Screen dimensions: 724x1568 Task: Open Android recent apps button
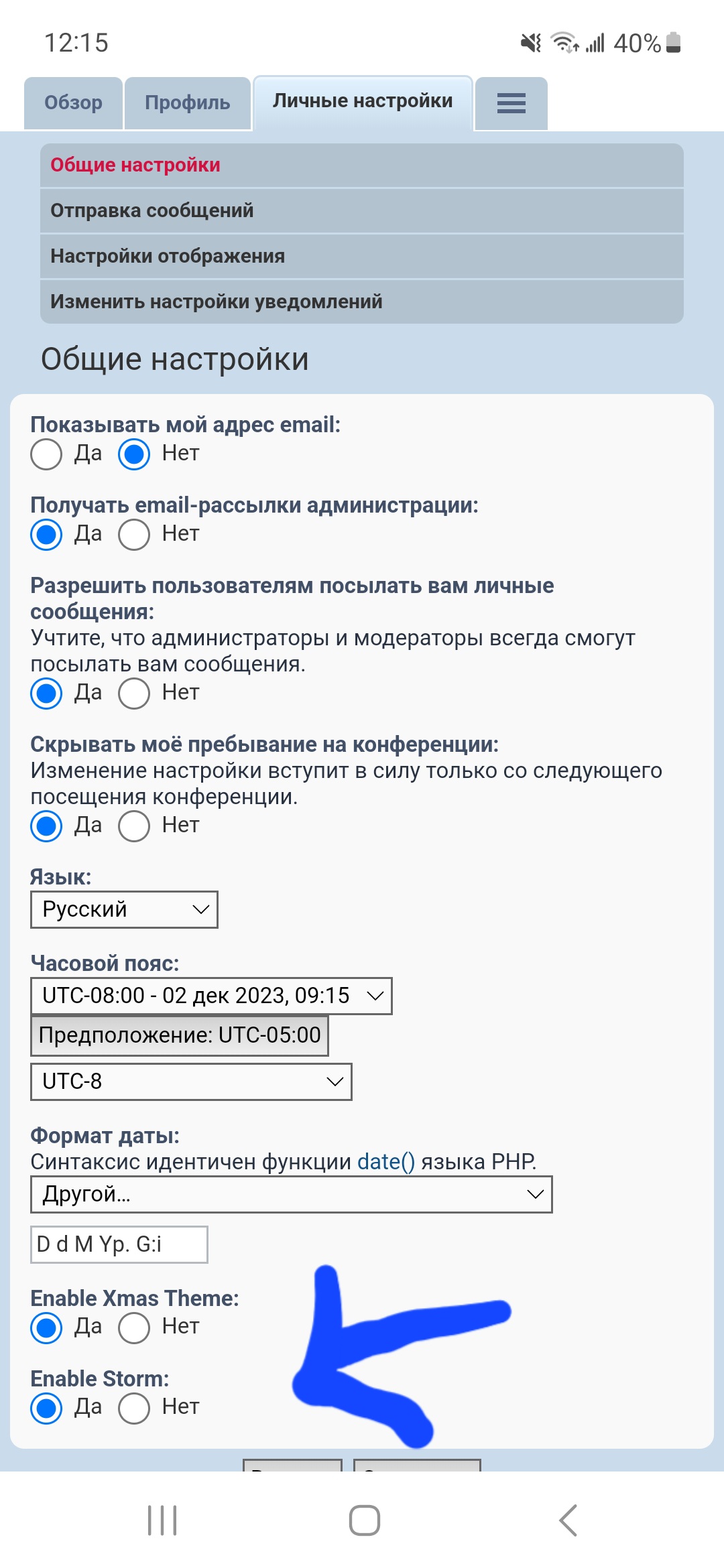pyautogui.click(x=162, y=1520)
